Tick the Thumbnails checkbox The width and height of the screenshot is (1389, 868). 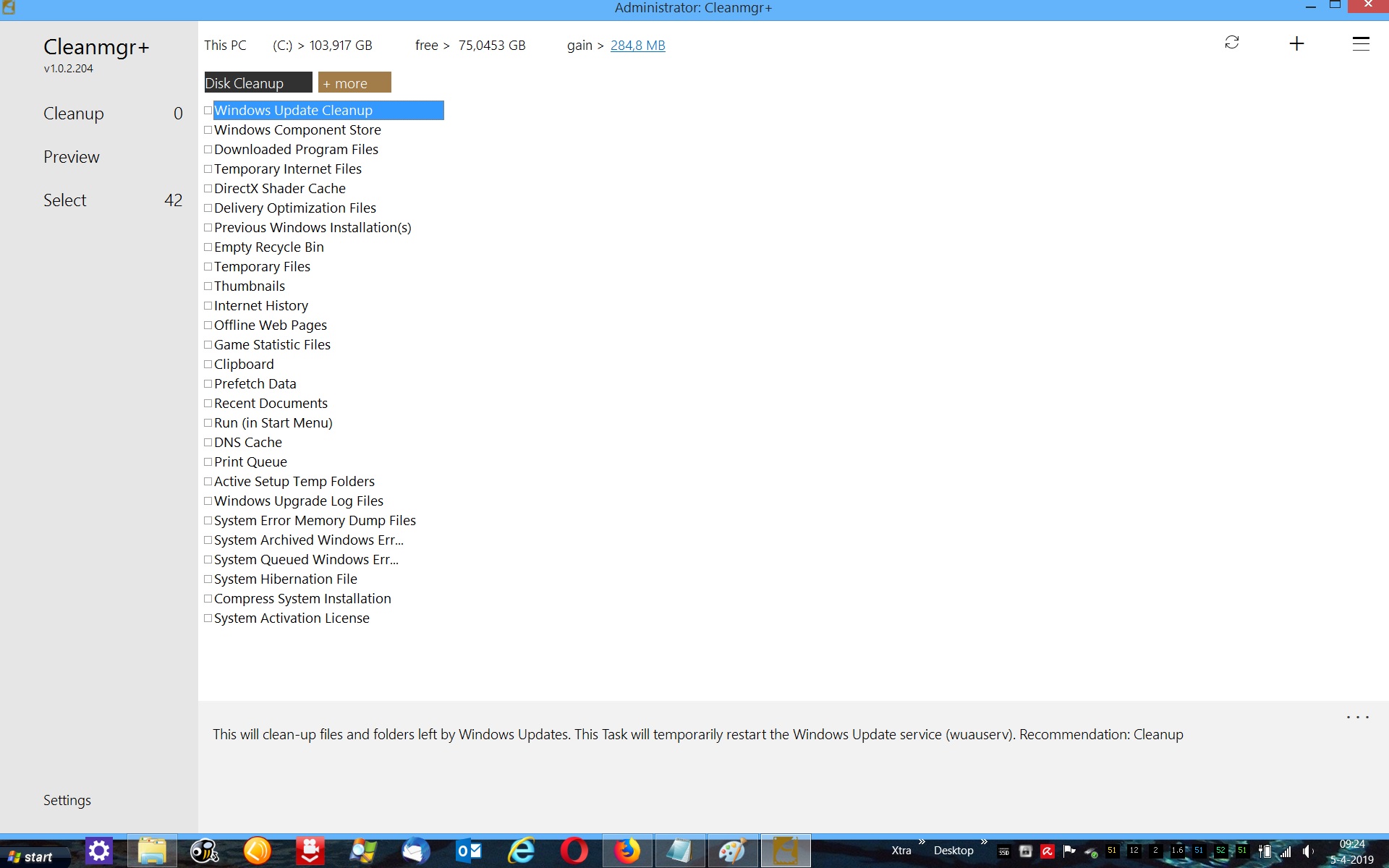(x=208, y=286)
